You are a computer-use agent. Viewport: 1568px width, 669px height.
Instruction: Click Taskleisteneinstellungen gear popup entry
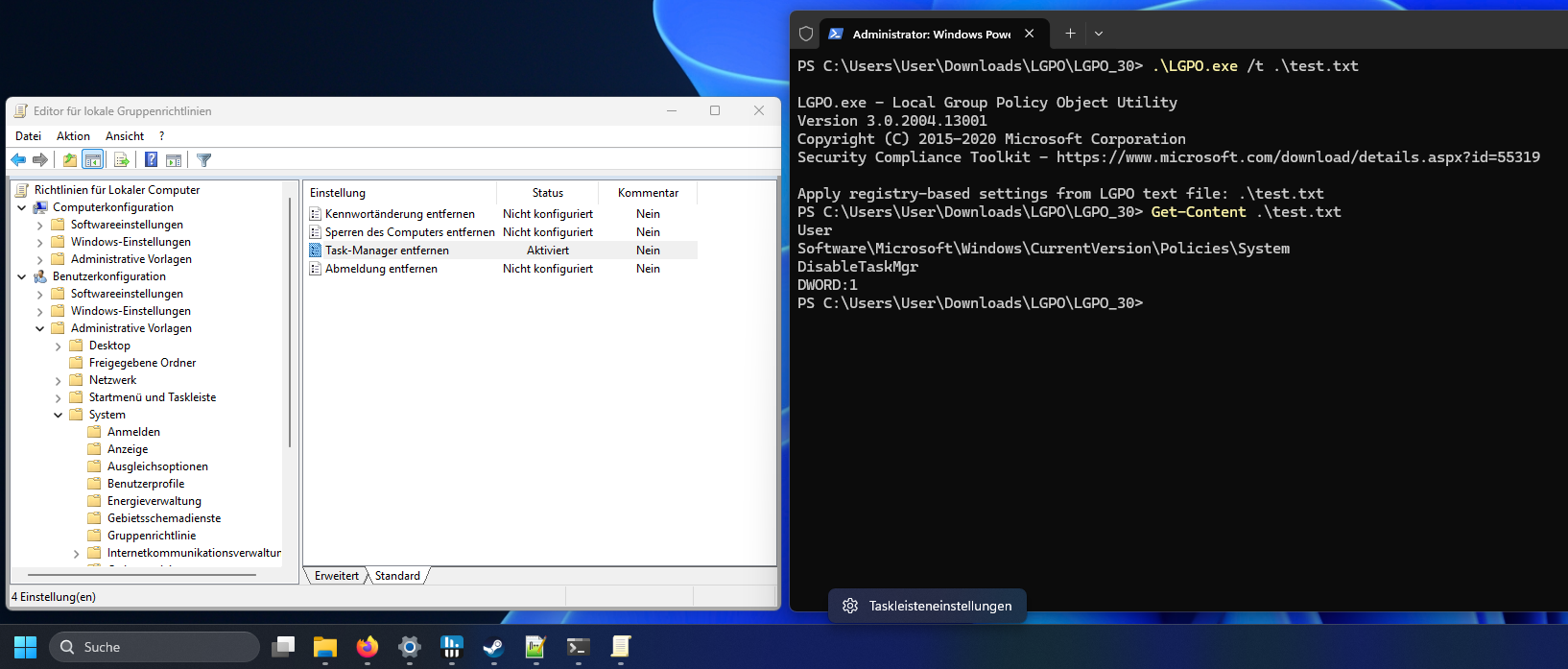pos(927,606)
